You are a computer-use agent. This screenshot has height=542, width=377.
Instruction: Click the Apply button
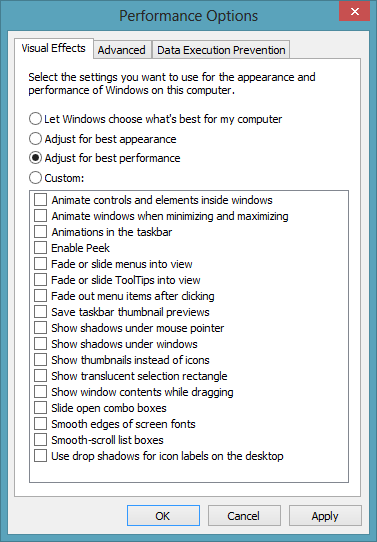pyautogui.click(x=325, y=516)
